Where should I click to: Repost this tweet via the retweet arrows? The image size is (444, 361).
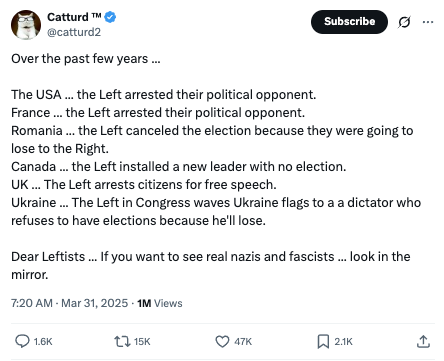(x=122, y=341)
